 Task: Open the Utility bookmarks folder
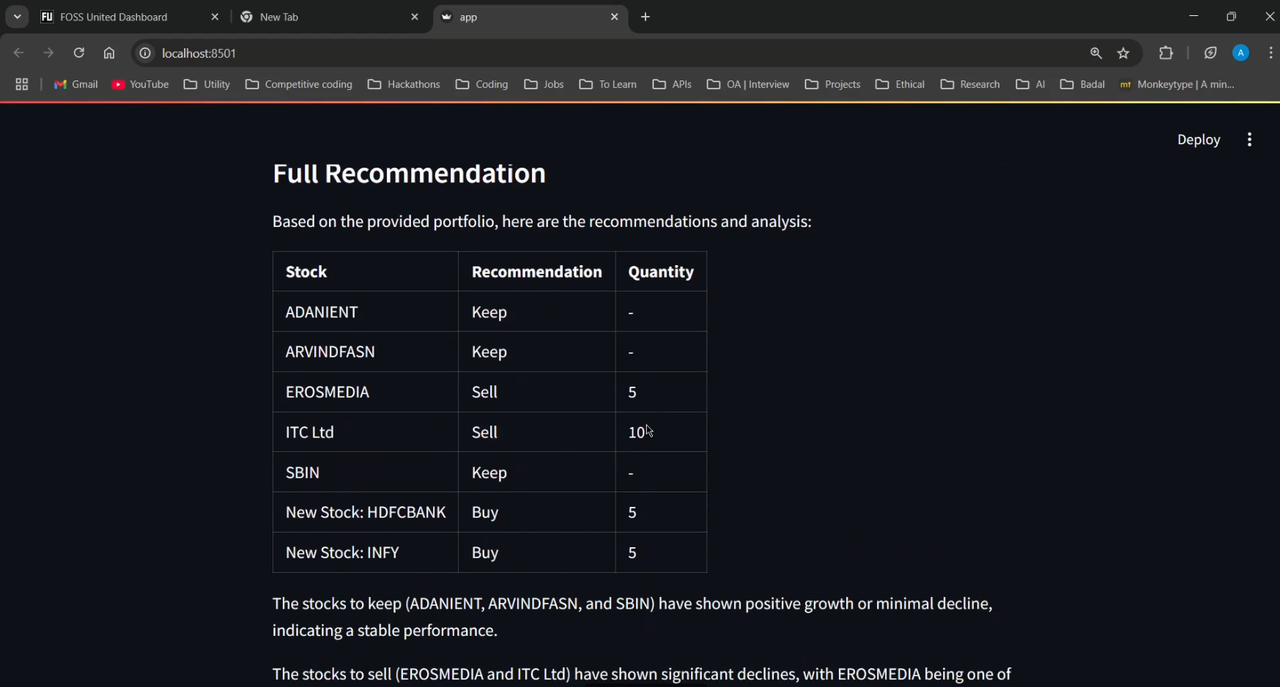207,84
